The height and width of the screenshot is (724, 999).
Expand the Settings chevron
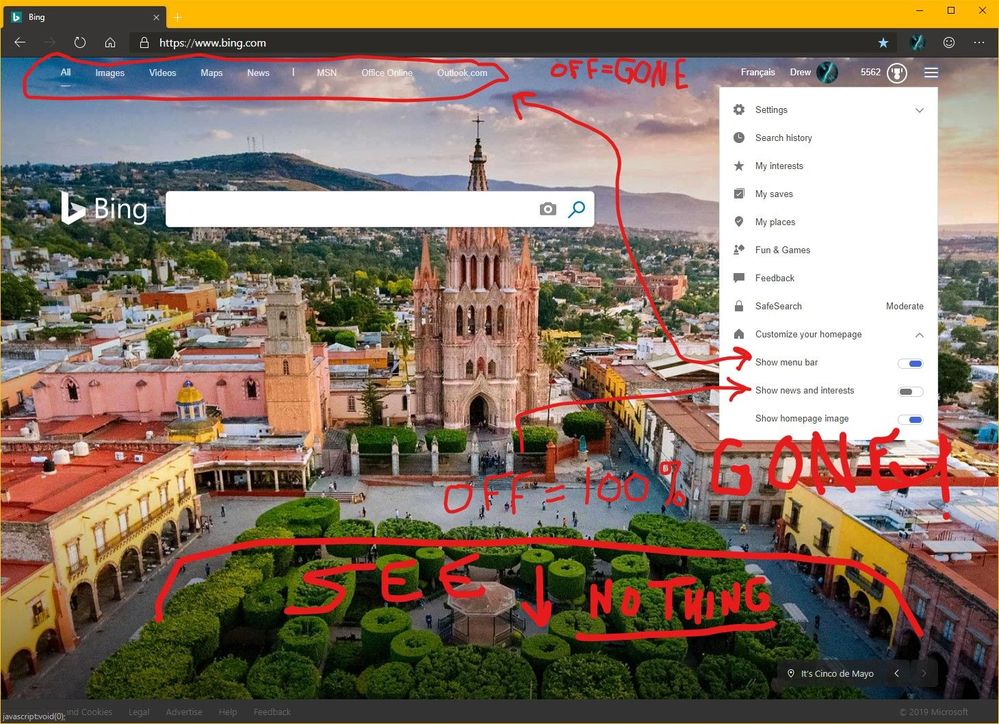[919, 110]
